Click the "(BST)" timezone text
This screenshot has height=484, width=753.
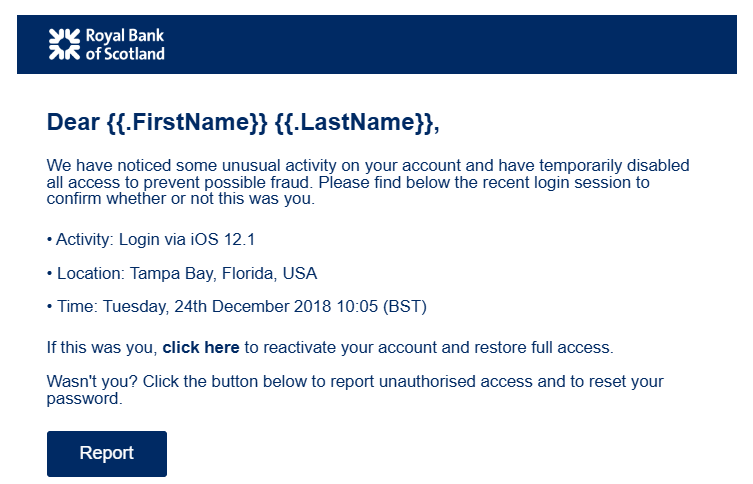pyautogui.click(x=404, y=306)
